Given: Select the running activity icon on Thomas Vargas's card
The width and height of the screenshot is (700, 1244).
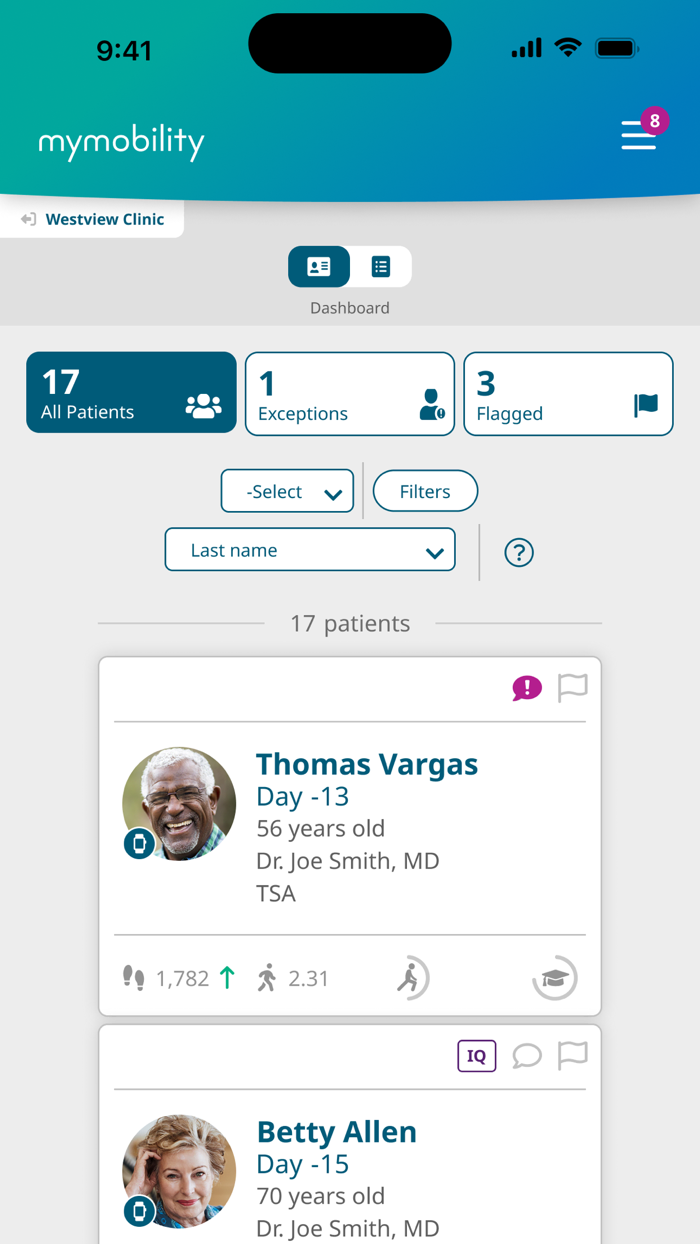Looking at the screenshot, I should (x=410, y=978).
